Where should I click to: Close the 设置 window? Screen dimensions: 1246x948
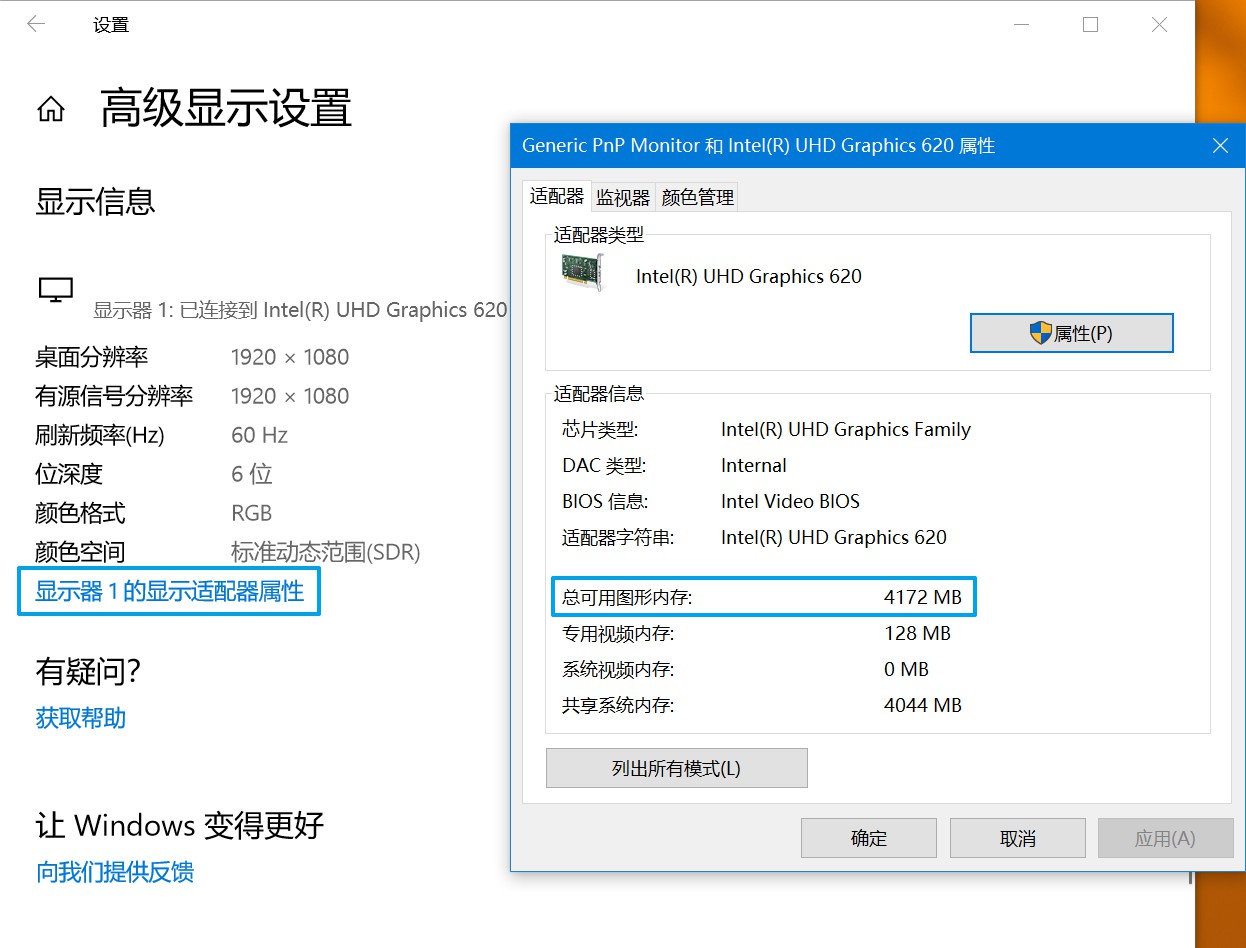pos(1159,25)
